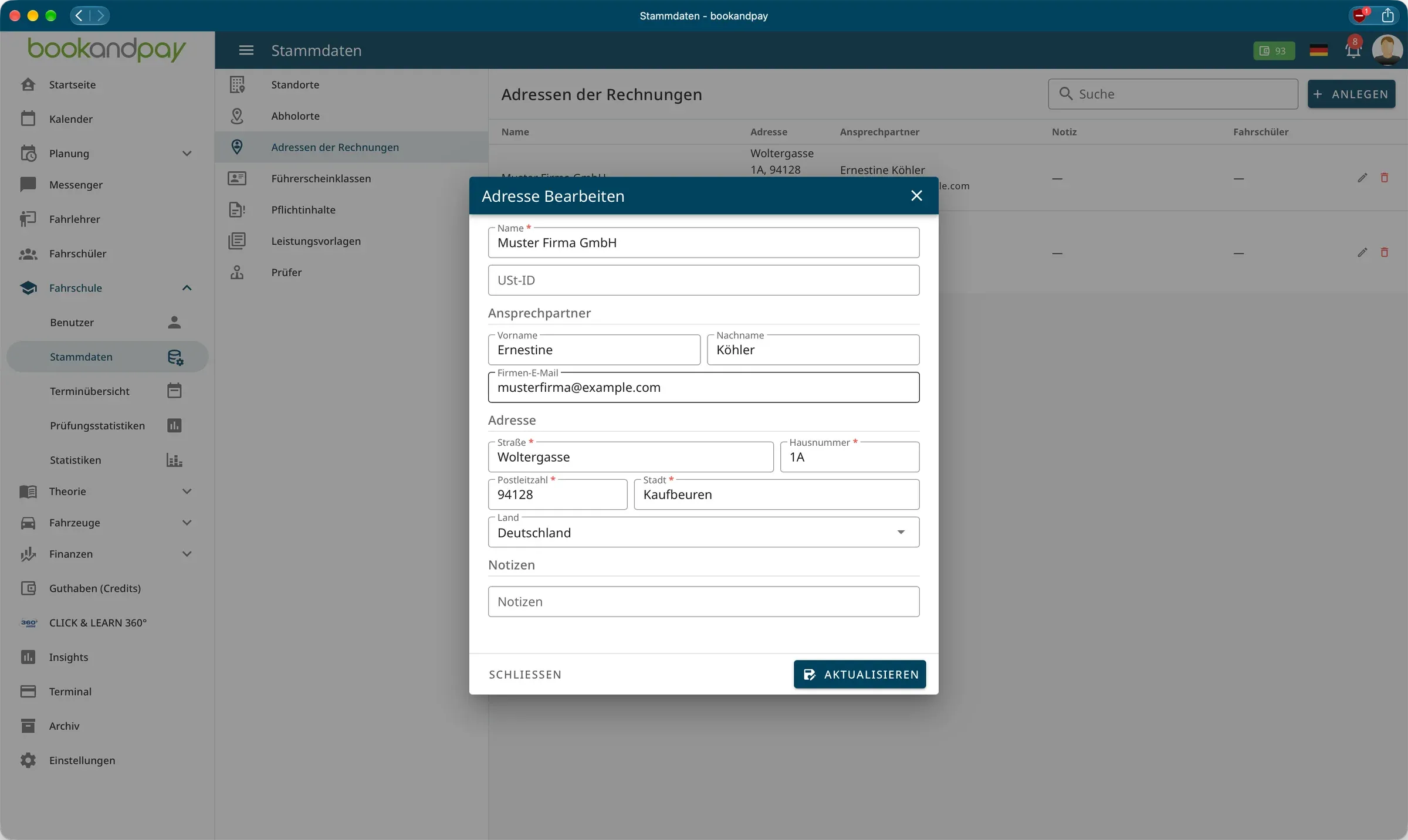This screenshot has width=1408, height=840.
Task: Click the Stammdaten database icon in sidebar
Action: [175, 357]
